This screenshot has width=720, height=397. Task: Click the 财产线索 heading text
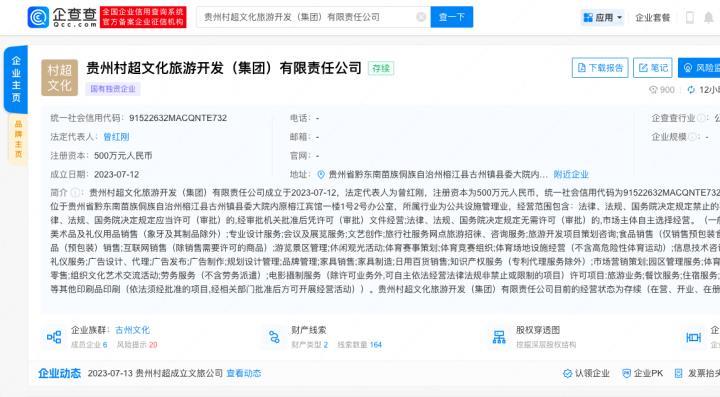tap(309, 330)
